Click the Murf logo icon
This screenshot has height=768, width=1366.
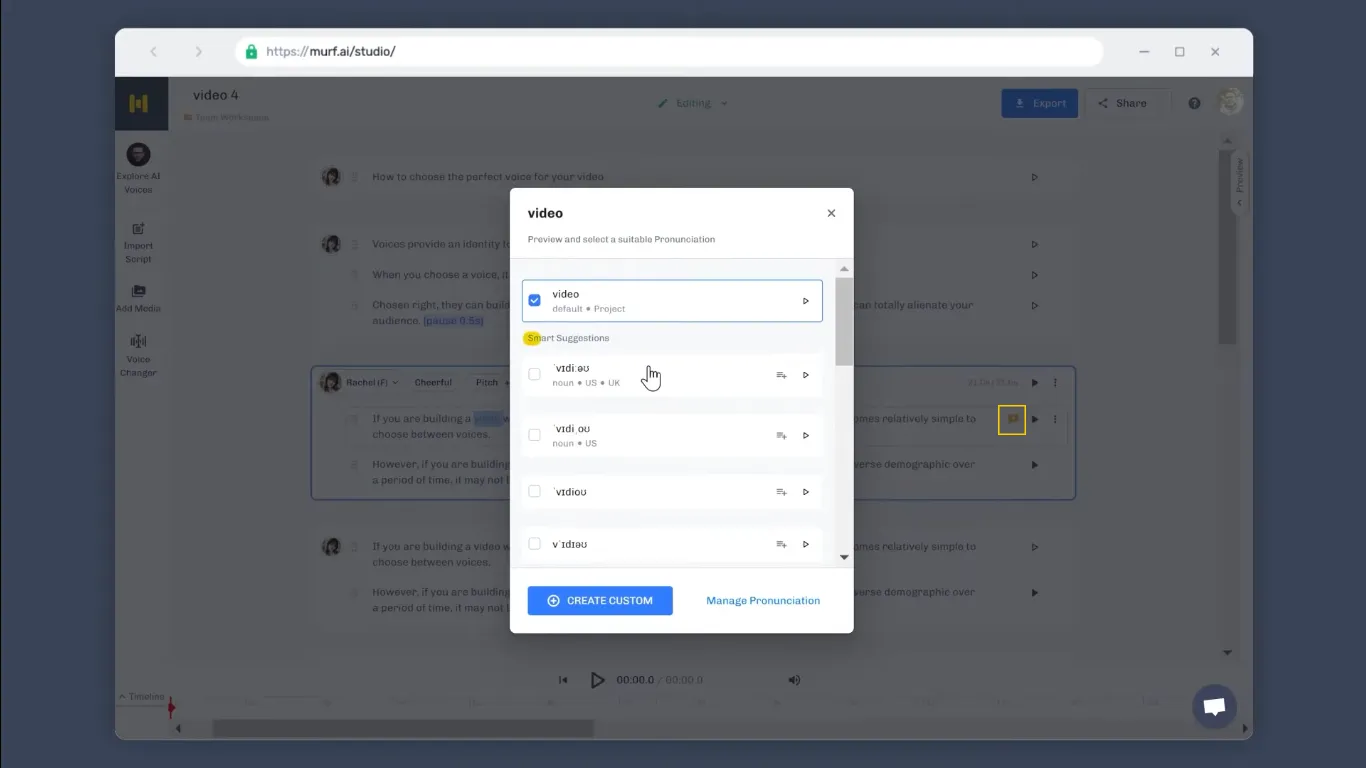tap(139, 103)
